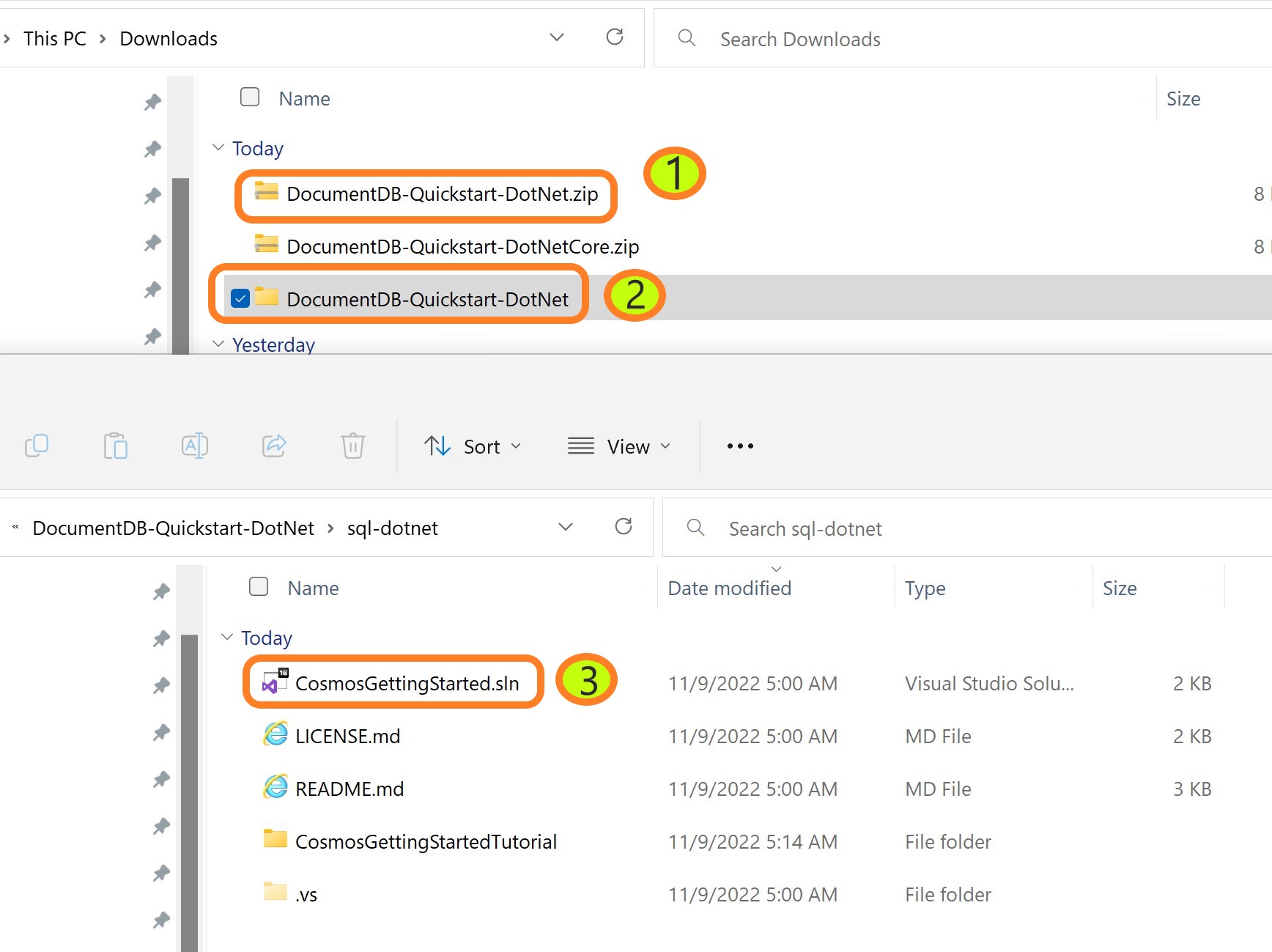Collapse the Yesterday group in Downloads
Viewport: 1272px width, 952px height.
218,344
